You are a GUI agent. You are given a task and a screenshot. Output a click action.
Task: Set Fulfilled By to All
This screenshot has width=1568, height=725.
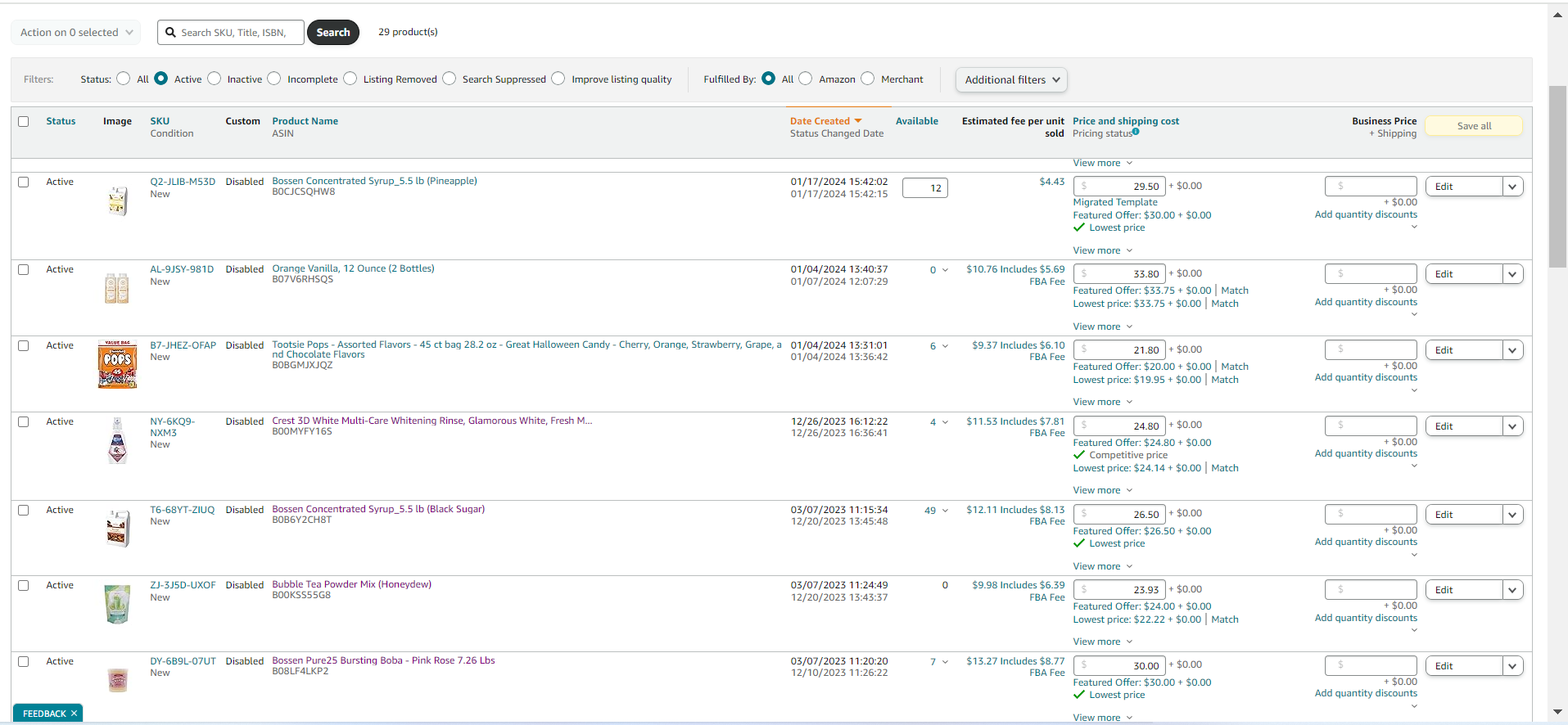(x=769, y=79)
